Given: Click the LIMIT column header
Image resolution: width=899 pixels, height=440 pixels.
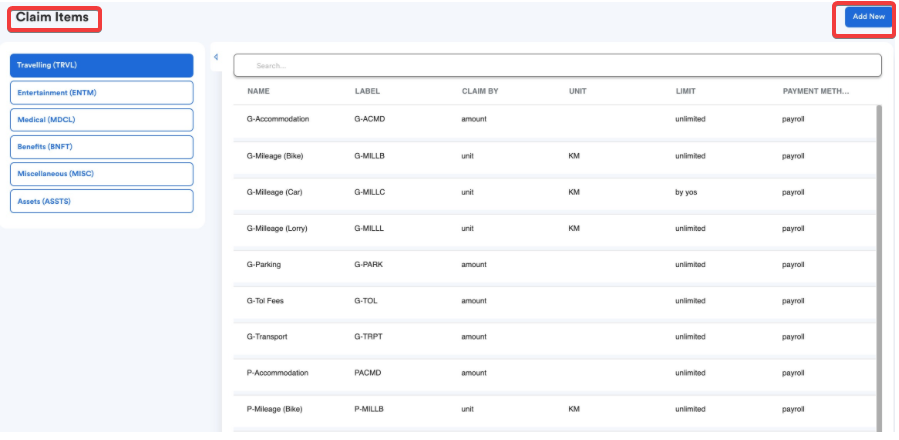Looking at the screenshot, I should 685,91.
